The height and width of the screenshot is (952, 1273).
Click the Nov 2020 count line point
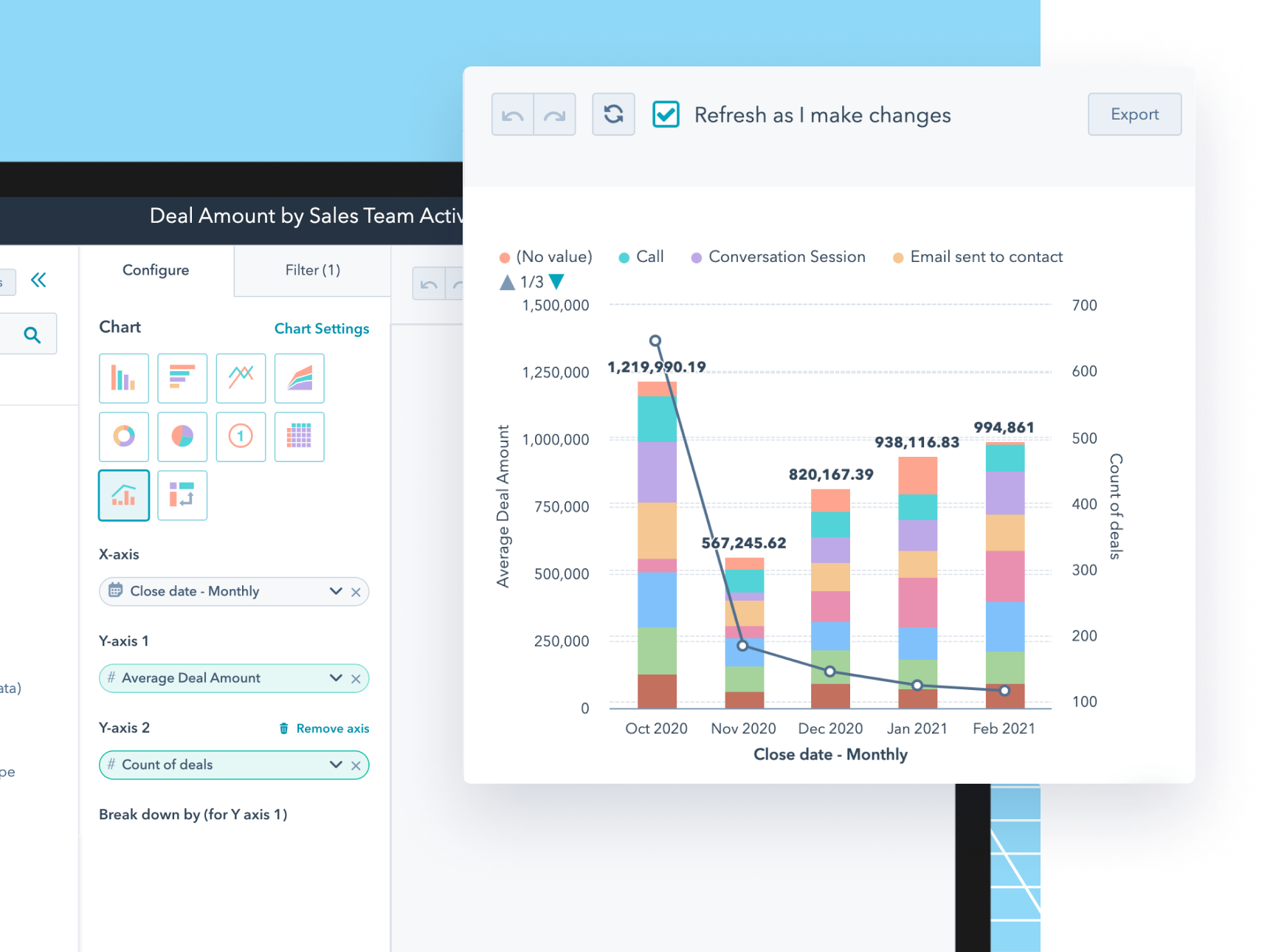[743, 646]
